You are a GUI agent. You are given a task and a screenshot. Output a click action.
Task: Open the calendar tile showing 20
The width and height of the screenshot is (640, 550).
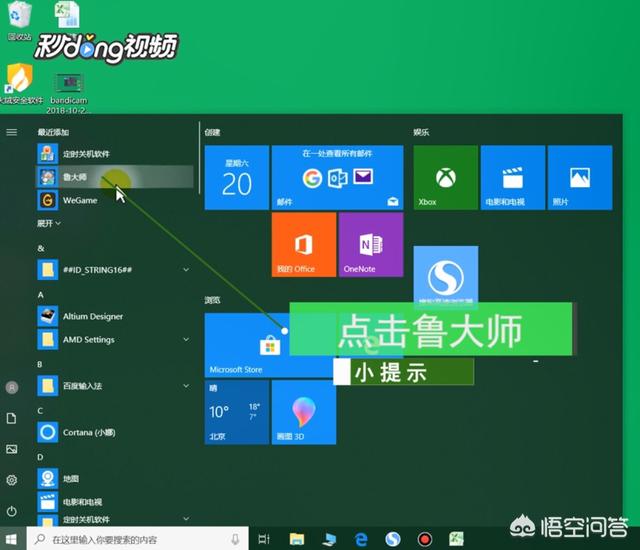click(236, 177)
